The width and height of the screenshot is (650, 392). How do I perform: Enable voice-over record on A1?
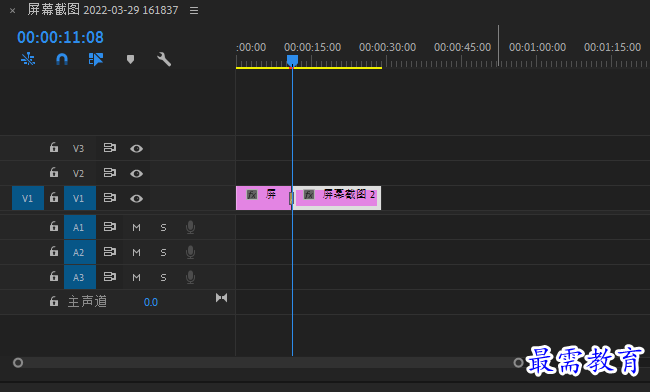tap(190, 227)
